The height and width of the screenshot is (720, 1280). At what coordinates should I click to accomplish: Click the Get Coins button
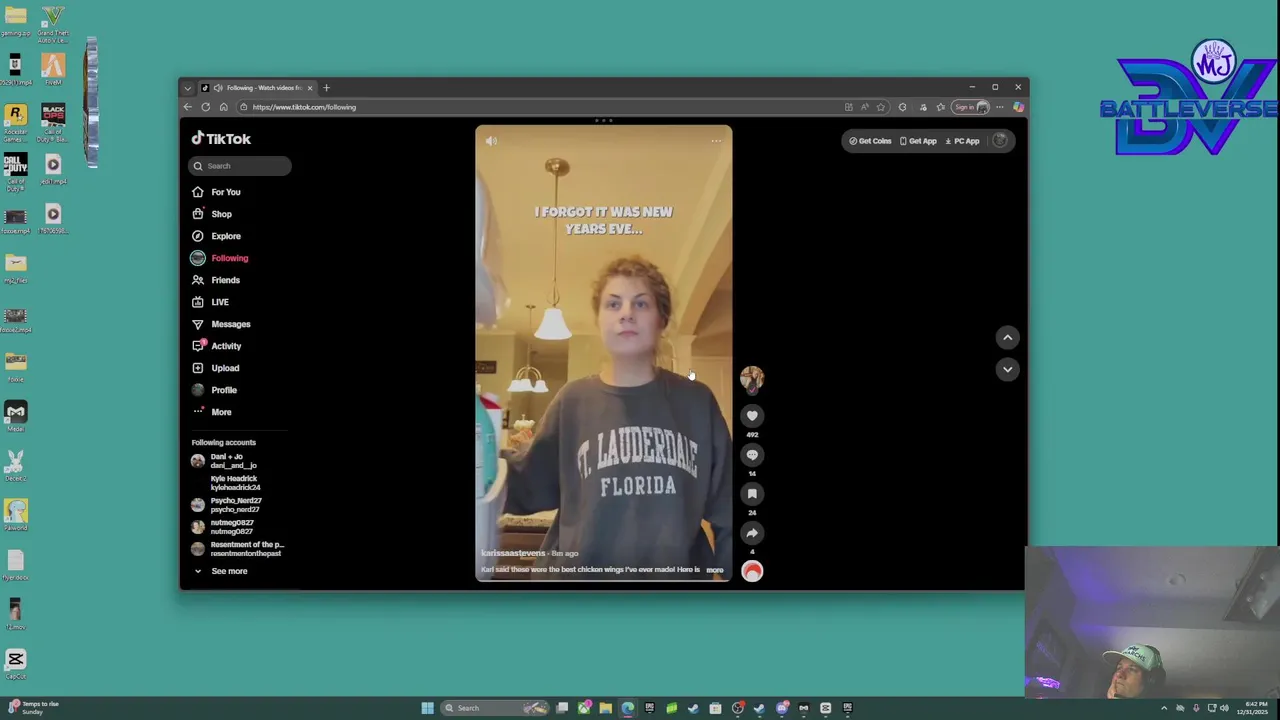[870, 141]
